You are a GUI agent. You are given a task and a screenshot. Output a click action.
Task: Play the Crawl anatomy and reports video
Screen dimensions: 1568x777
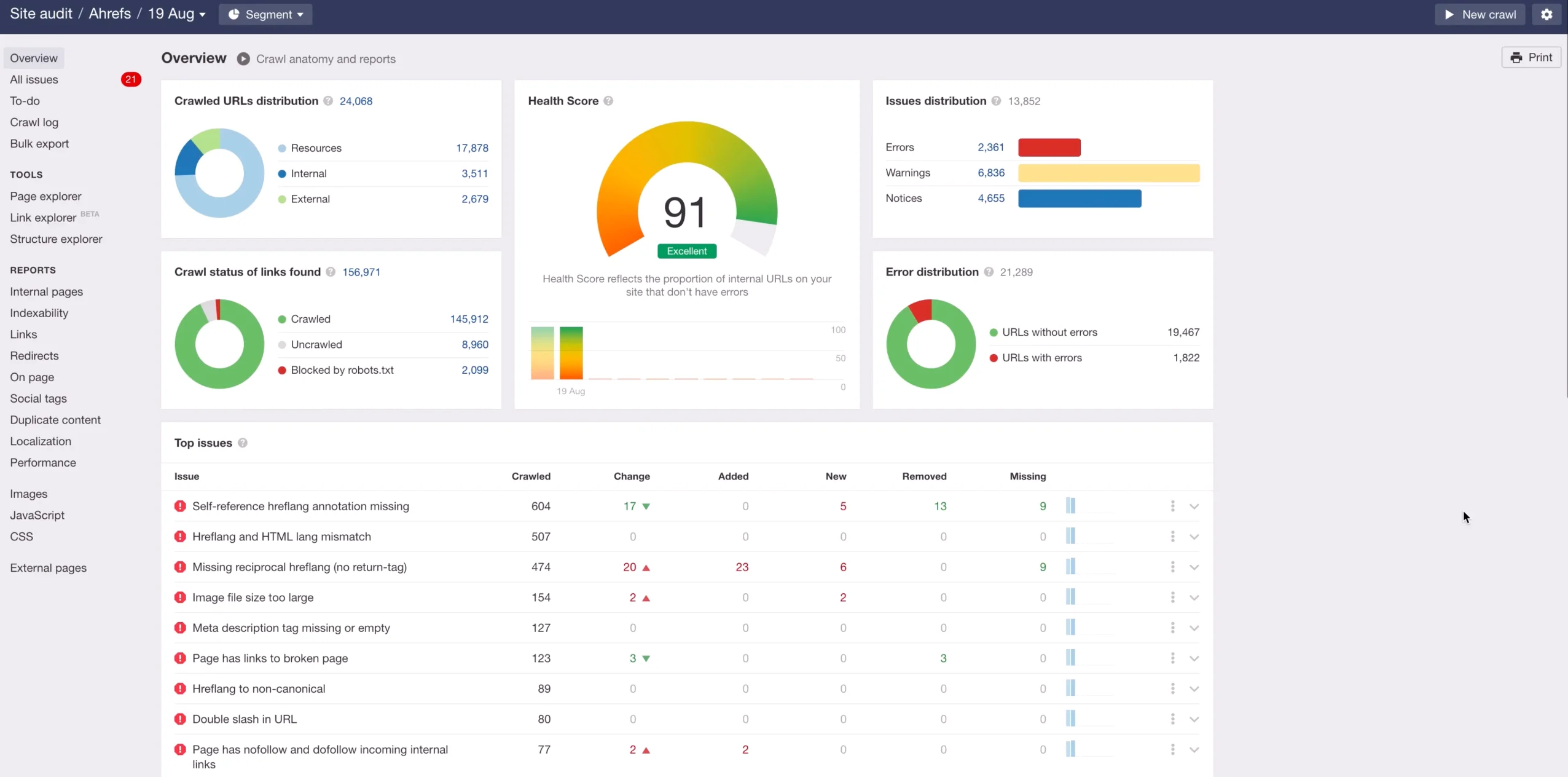click(243, 58)
